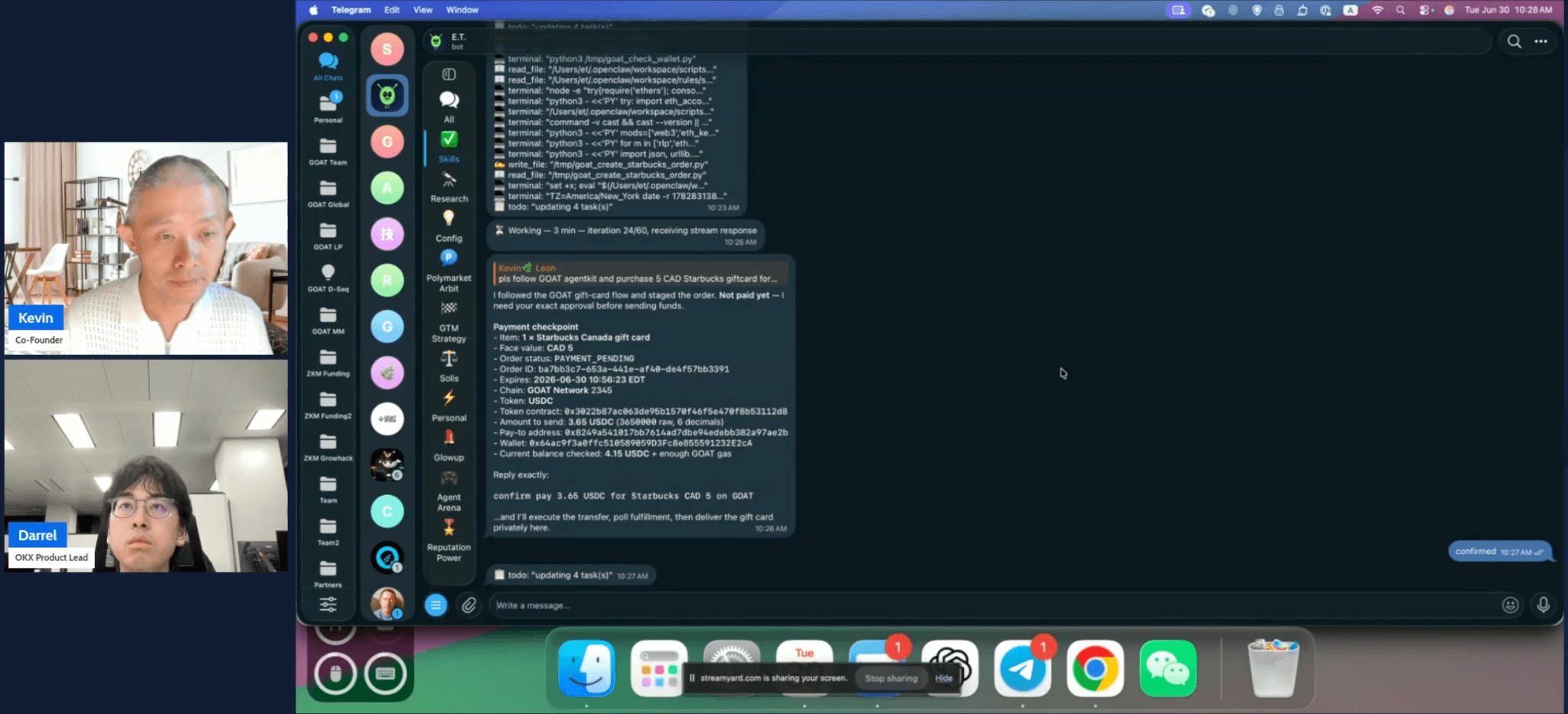Copy the confirm pay command text
This screenshot has height=714, width=1568.
(x=622, y=496)
